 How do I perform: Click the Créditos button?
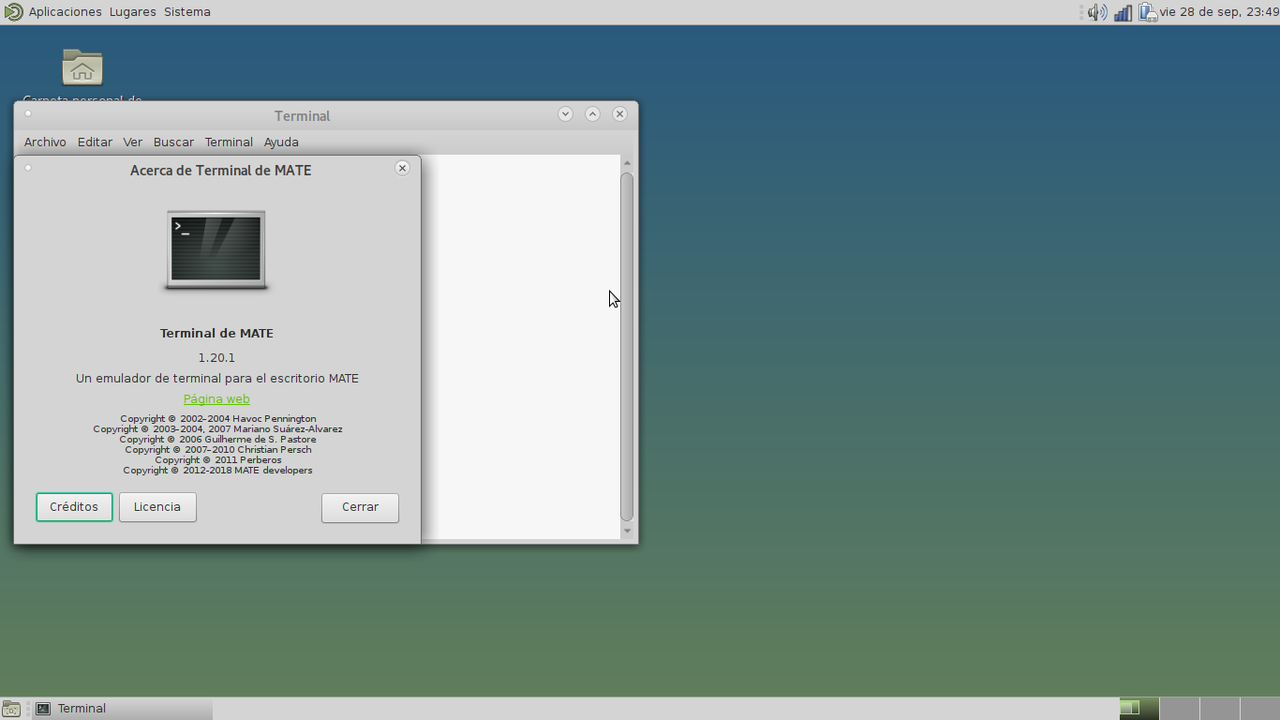pyautogui.click(x=74, y=507)
